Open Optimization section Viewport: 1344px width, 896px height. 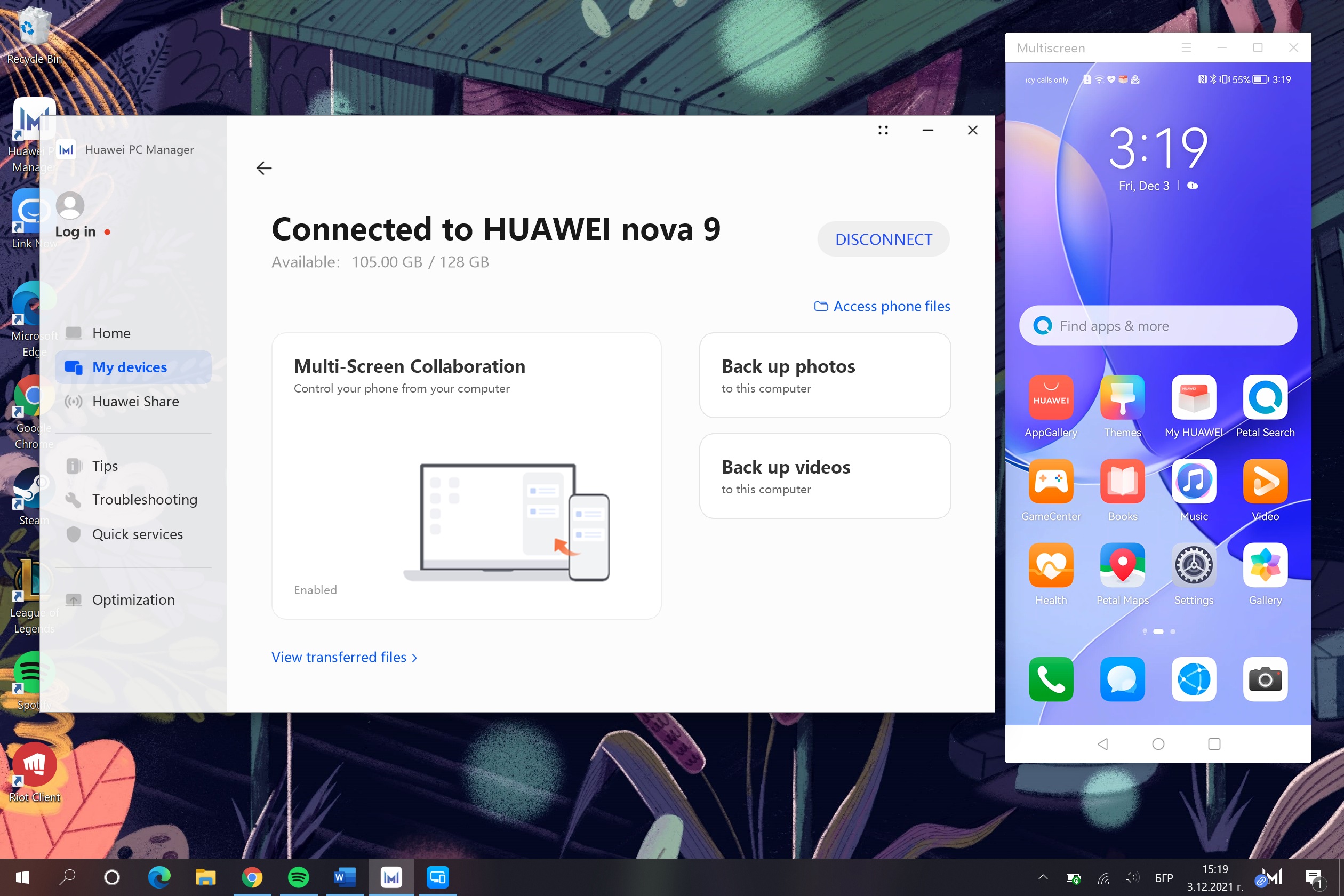click(x=133, y=599)
